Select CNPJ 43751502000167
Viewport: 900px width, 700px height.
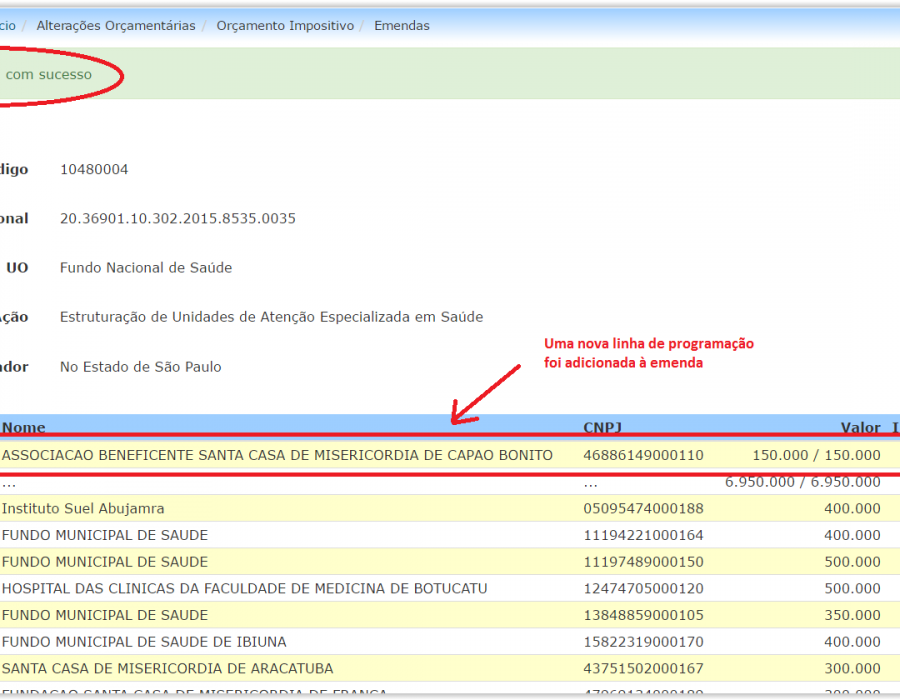pos(643,668)
